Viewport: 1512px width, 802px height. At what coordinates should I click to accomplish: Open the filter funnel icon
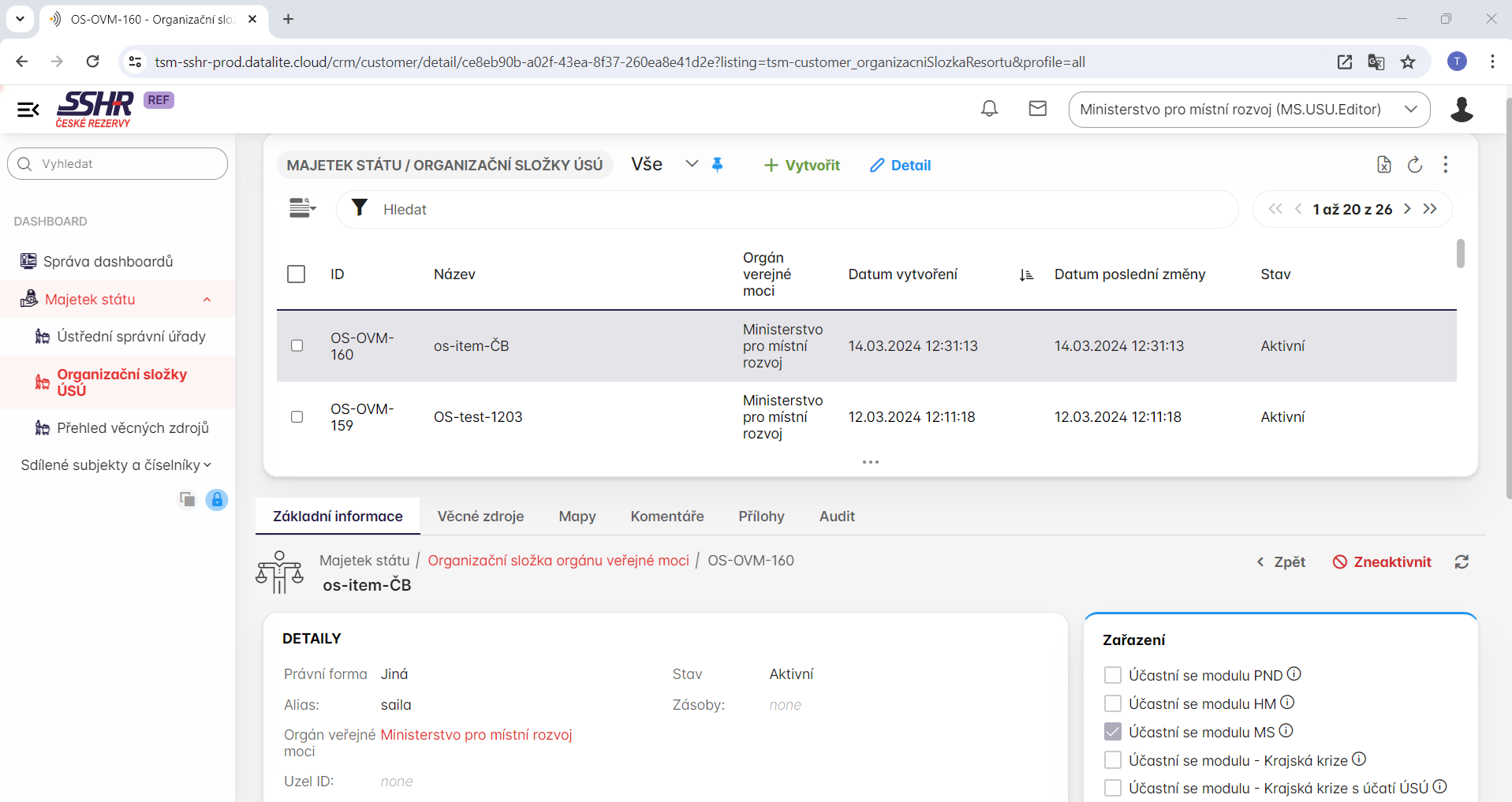[x=360, y=208]
